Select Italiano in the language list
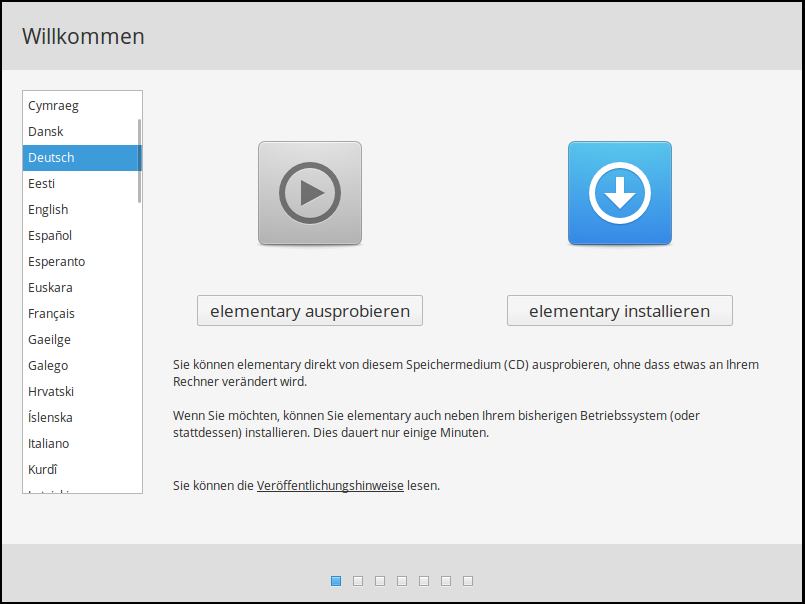The height and width of the screenshot is (604, 805). (x=49, y=444)
